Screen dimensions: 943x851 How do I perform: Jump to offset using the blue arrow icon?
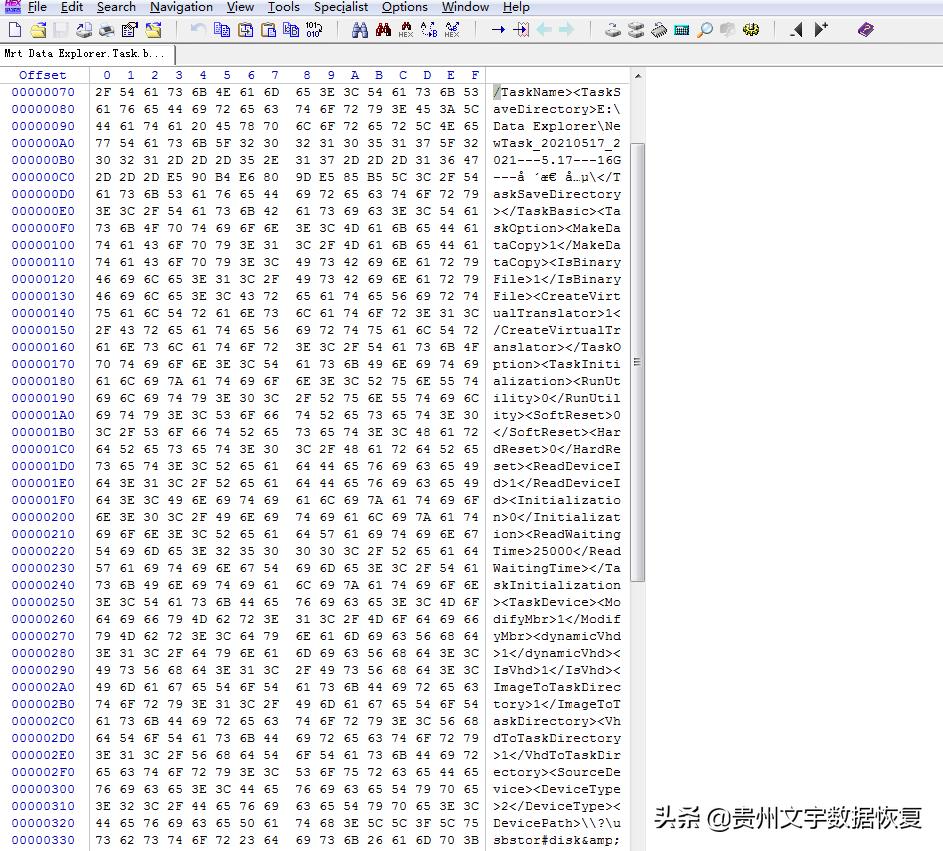[x=500, y=30]
